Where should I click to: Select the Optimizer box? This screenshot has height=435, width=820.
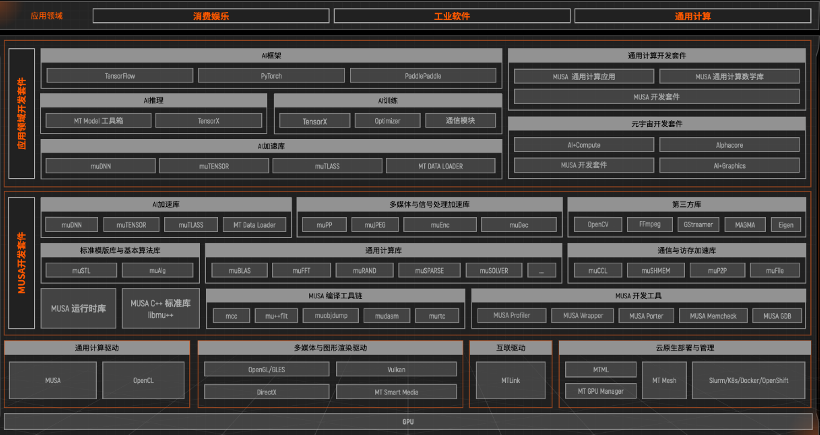pos(388,121)
